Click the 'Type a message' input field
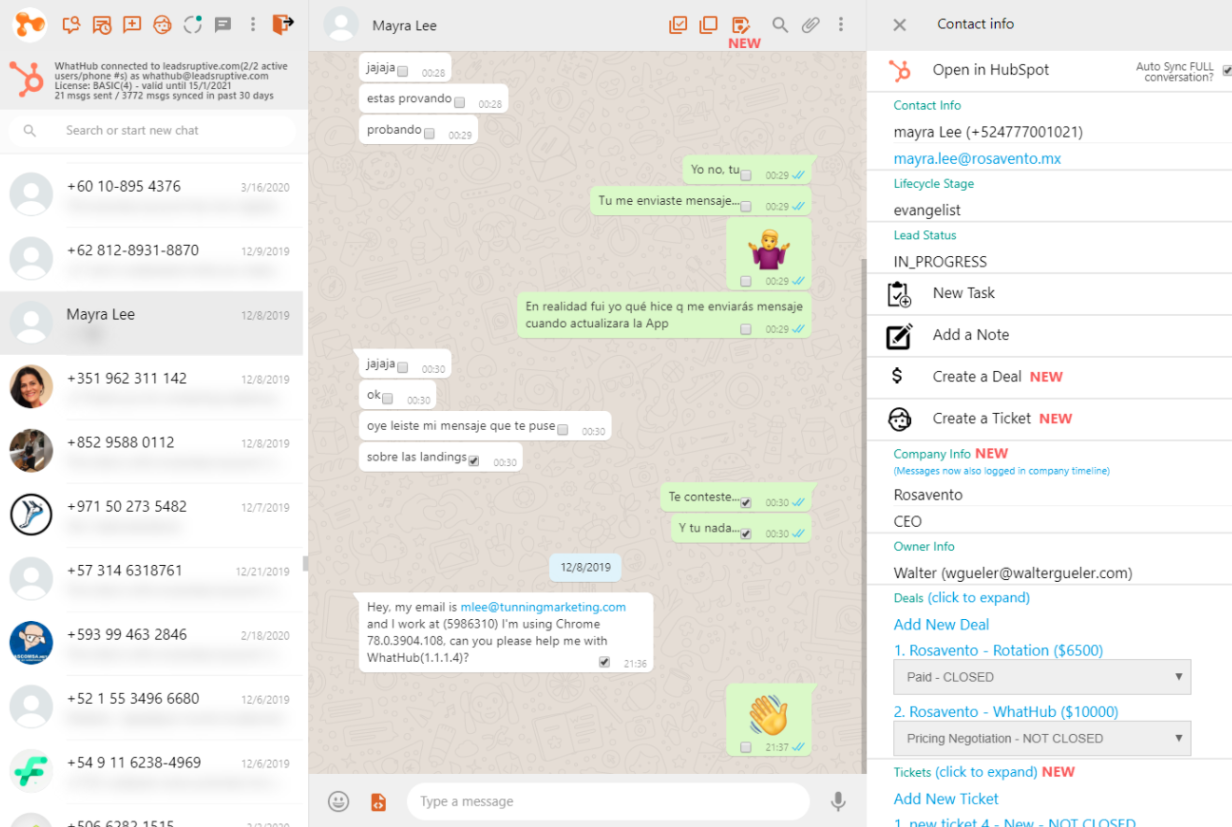 click(608, 801)
